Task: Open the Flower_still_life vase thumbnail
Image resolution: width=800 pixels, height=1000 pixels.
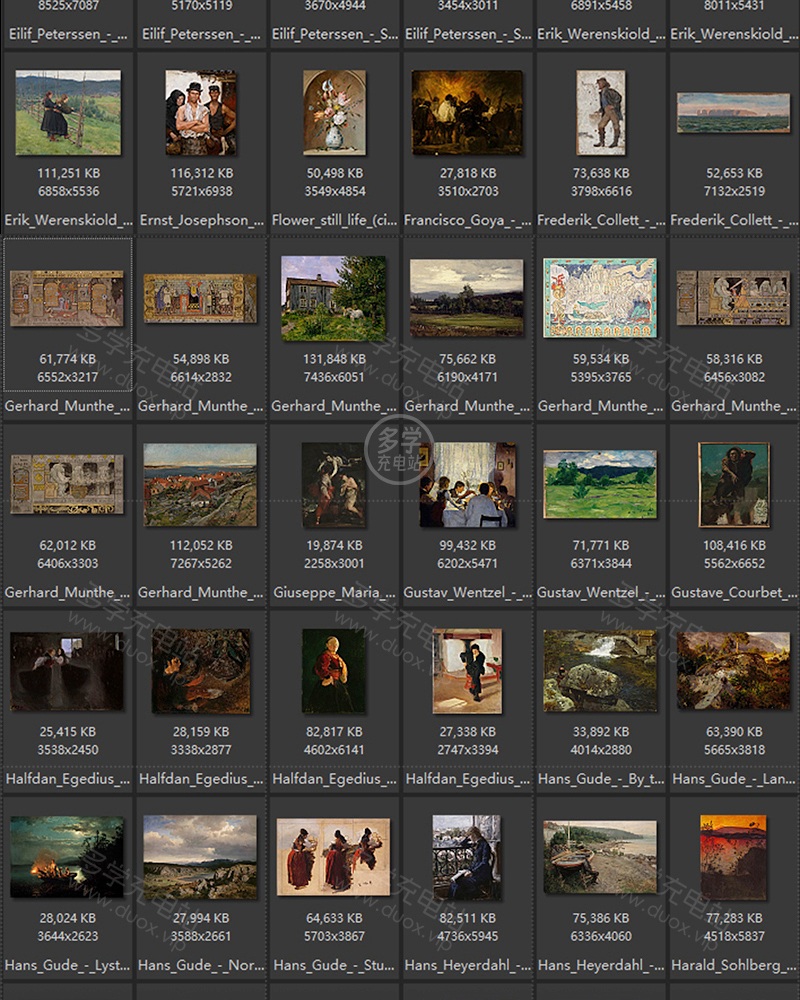Action: click(x=334, y=112)
